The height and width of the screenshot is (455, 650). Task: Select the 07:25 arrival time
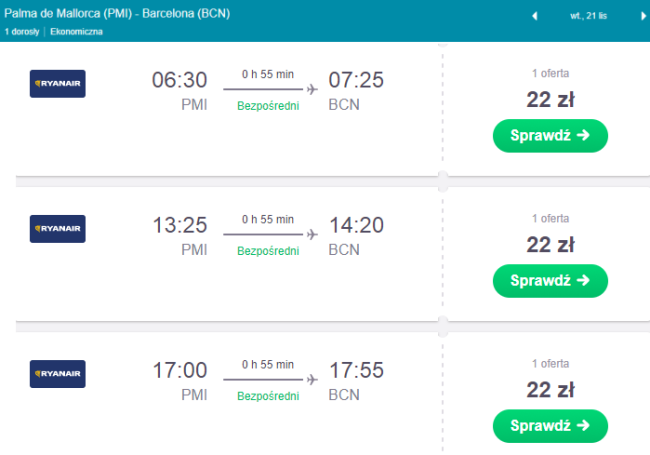point(356,80)
